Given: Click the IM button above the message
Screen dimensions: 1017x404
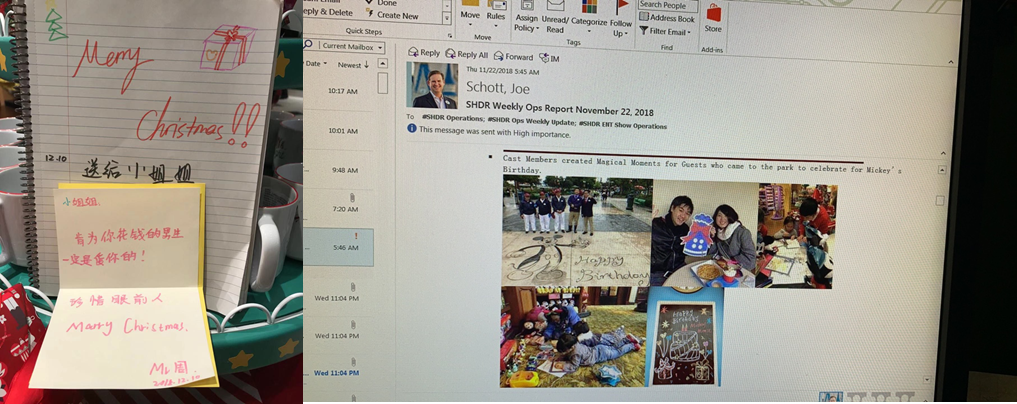Looking at the screenshot, I should pos(549,58).
